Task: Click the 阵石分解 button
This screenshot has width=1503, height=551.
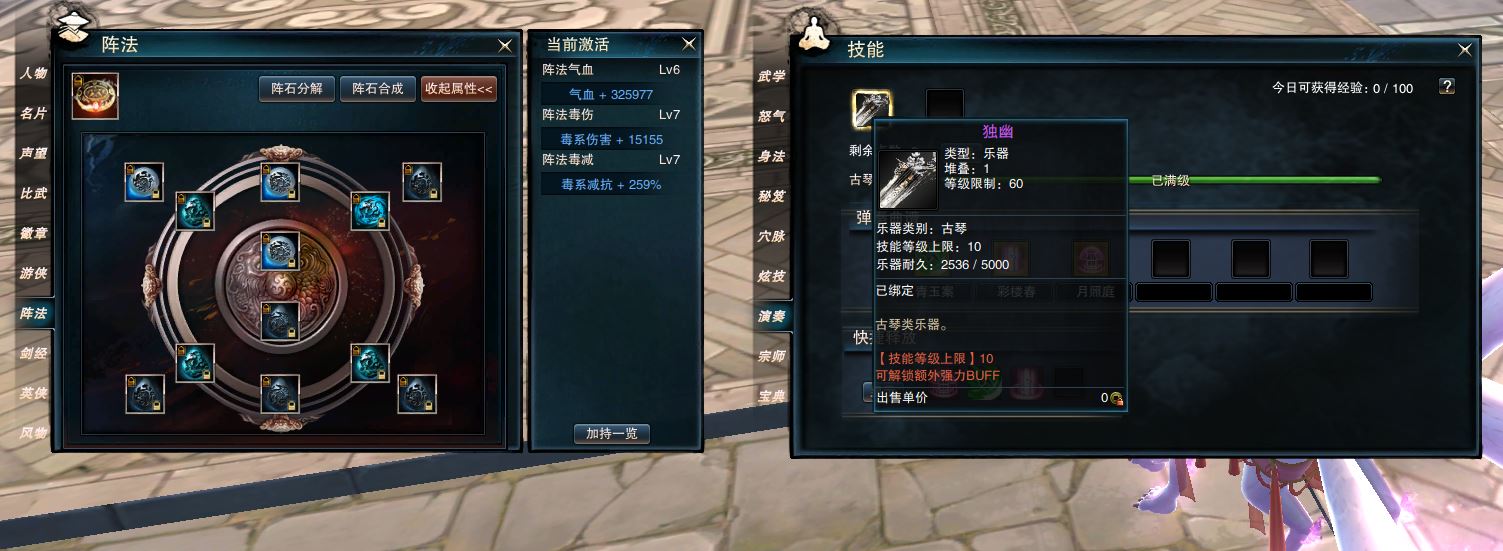Action: point(297,89)
